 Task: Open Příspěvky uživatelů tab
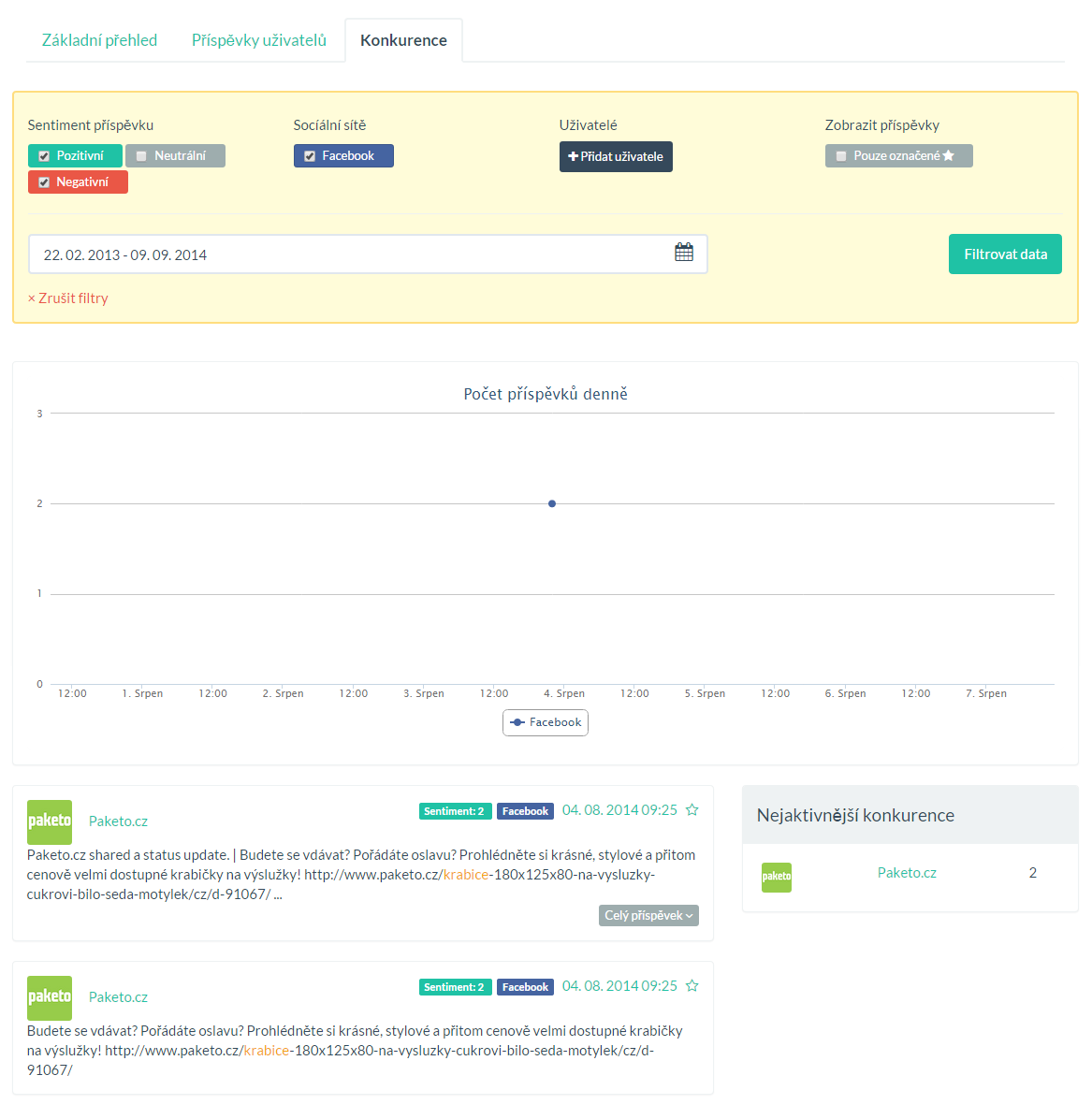[259, 40]
